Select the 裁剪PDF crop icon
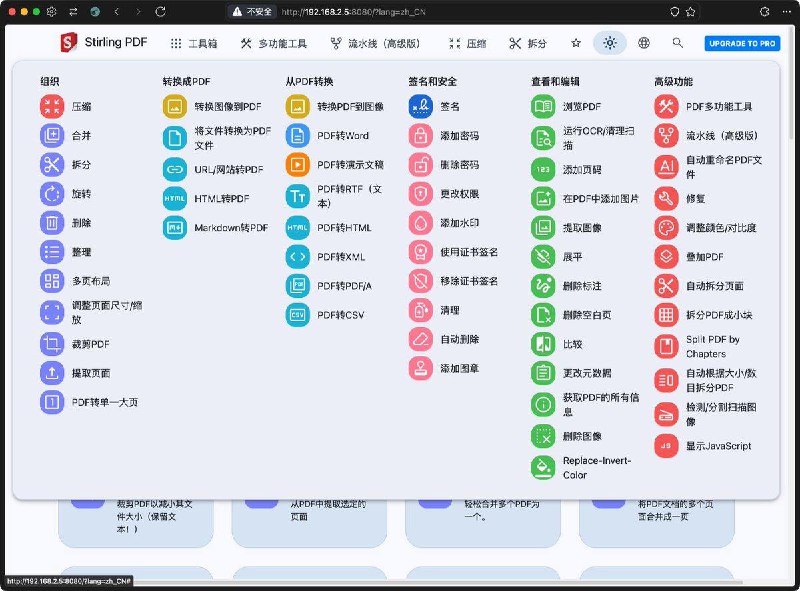Screen dimensions: 800x591 pos(52,344)
